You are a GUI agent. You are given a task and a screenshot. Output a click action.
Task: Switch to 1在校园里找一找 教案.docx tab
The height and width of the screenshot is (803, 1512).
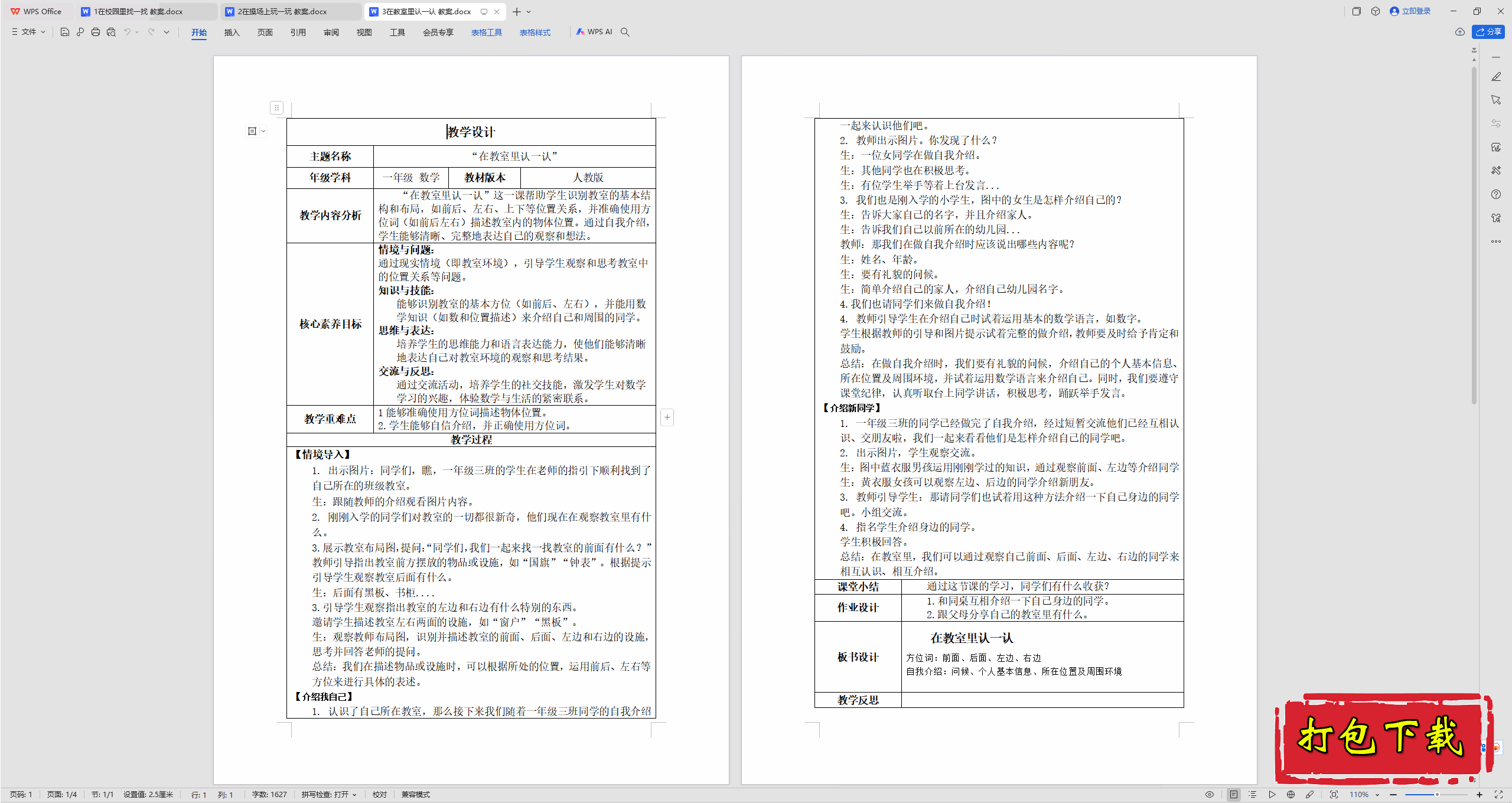[146, 11]
